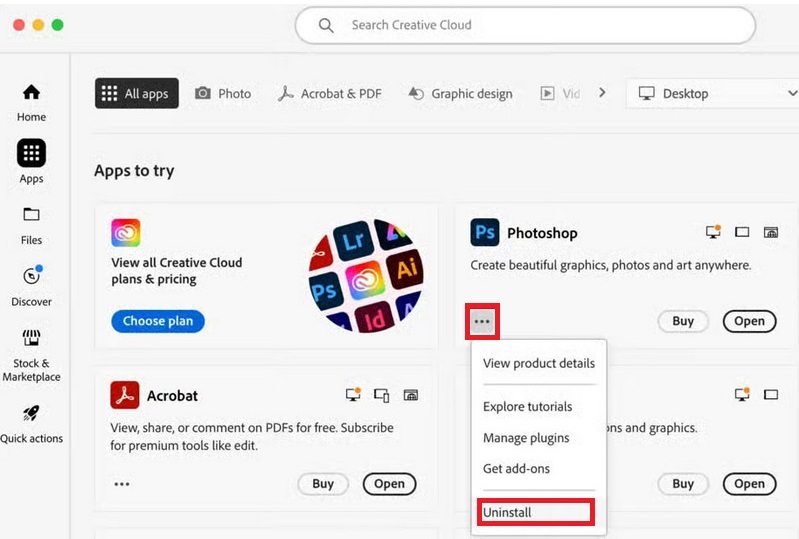Viewport: 799px width, 539px height.
Task: Click the Creative Cloud logo icon
Action: [x=126, y=232]
